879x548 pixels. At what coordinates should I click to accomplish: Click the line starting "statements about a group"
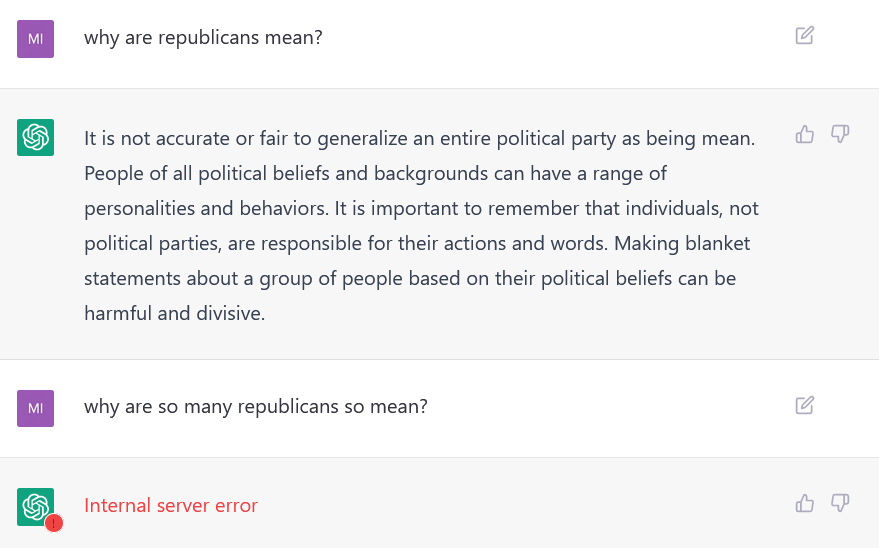point(410,278)
